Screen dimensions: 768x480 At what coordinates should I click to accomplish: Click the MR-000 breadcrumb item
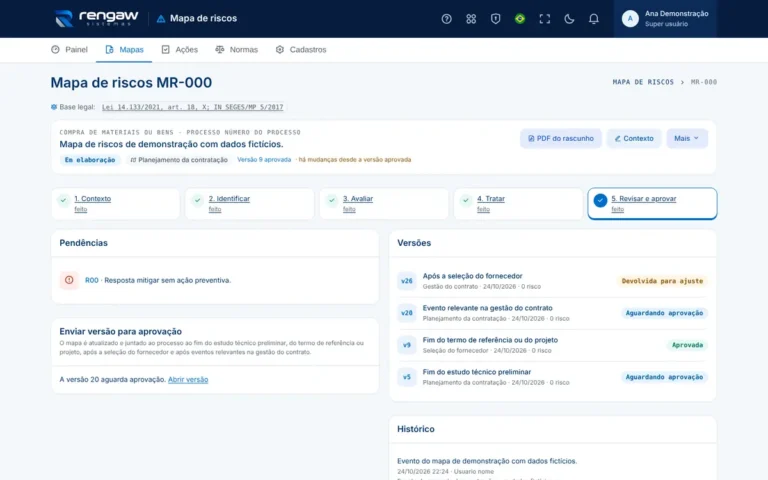pos(703,82)
